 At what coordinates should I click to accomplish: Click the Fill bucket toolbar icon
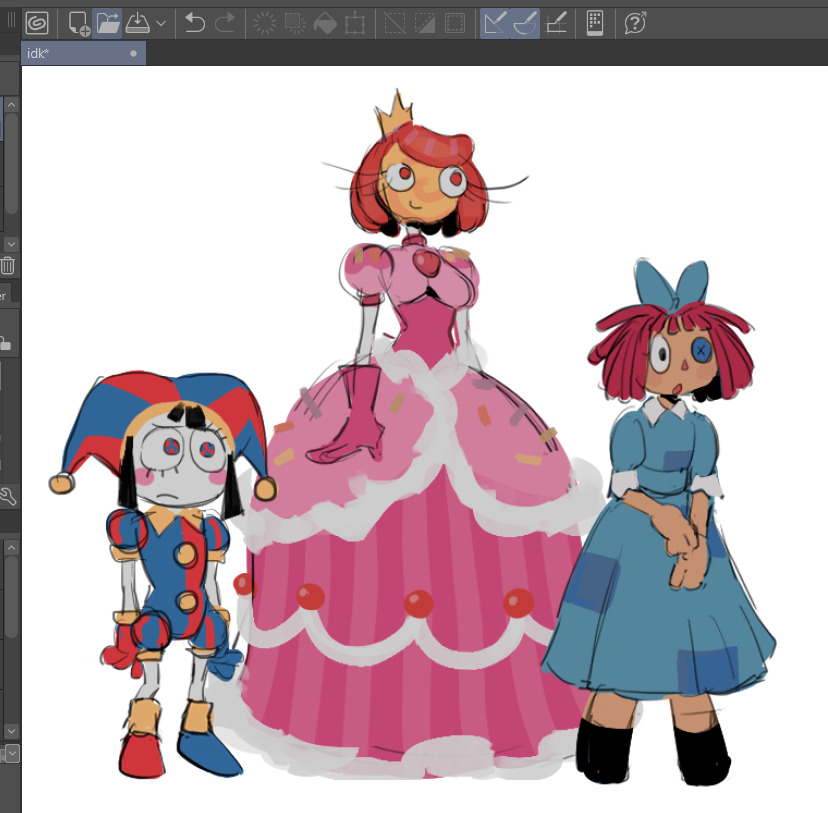click(x=325, y=24)
